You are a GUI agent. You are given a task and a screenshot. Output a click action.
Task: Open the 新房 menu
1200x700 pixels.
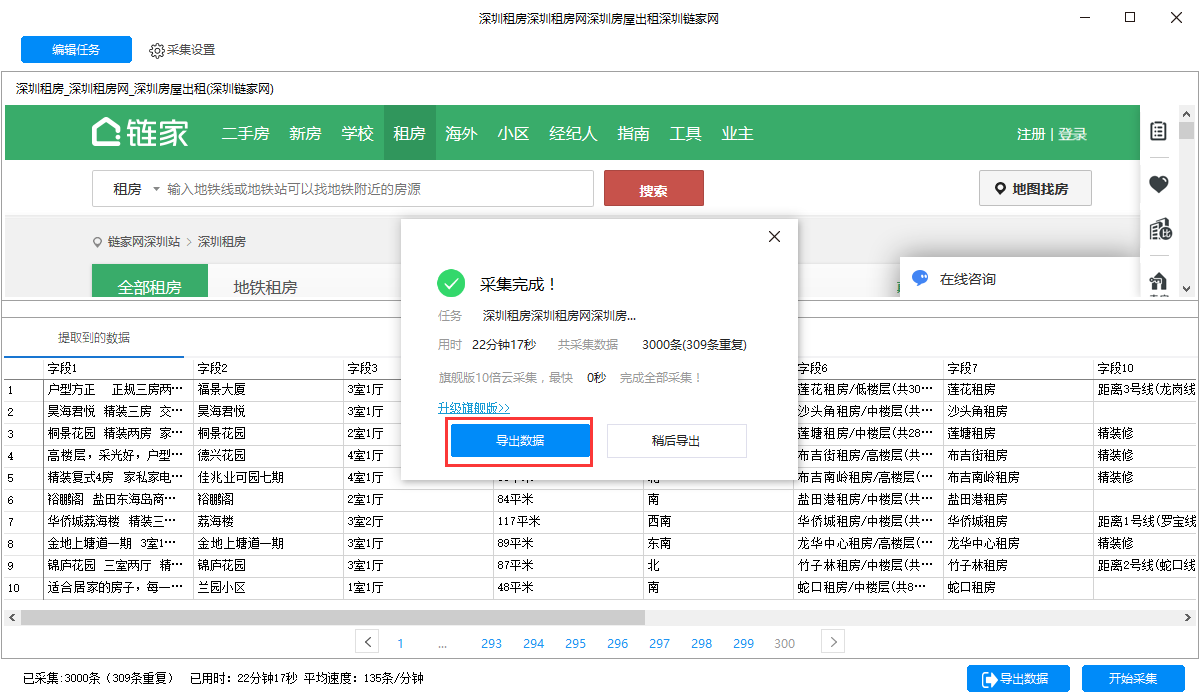(305, 133)
